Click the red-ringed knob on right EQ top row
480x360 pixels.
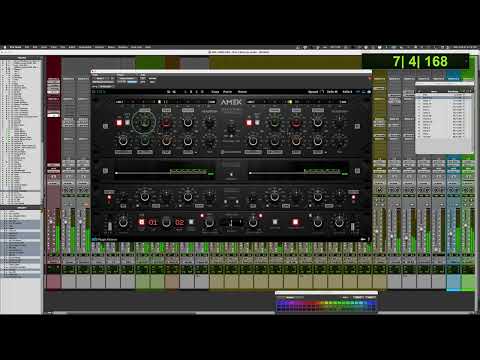[296, 123]
